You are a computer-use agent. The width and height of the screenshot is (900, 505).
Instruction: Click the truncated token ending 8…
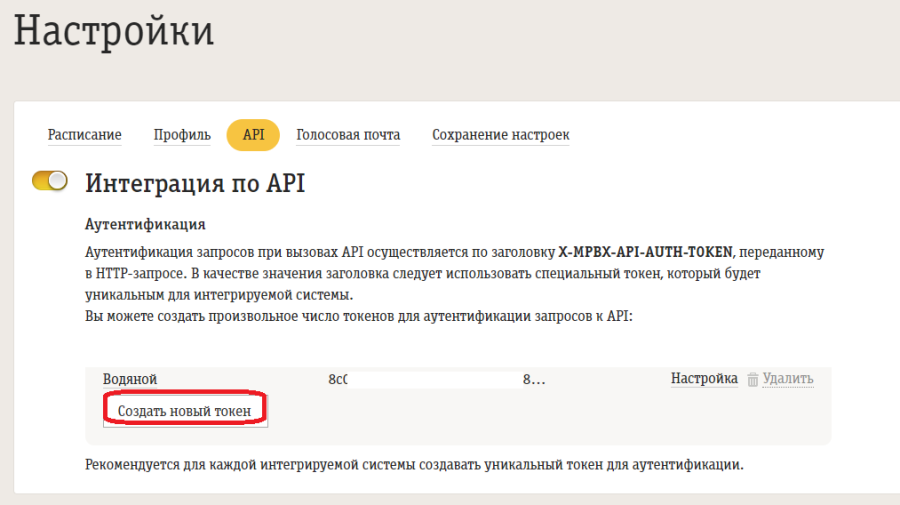(534, 380)
